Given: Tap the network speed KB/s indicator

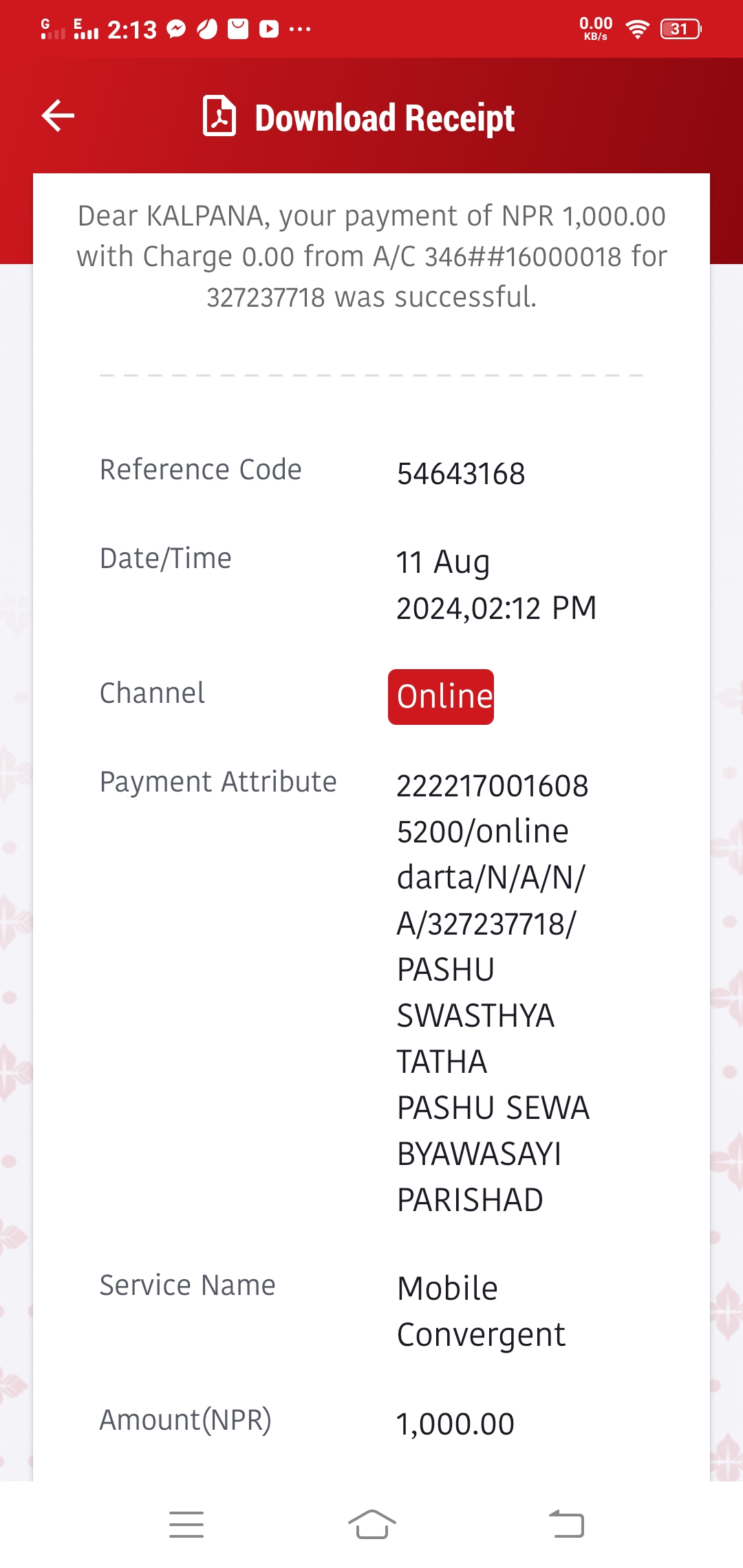Looking at the screenshot, I should coord(596,29).
